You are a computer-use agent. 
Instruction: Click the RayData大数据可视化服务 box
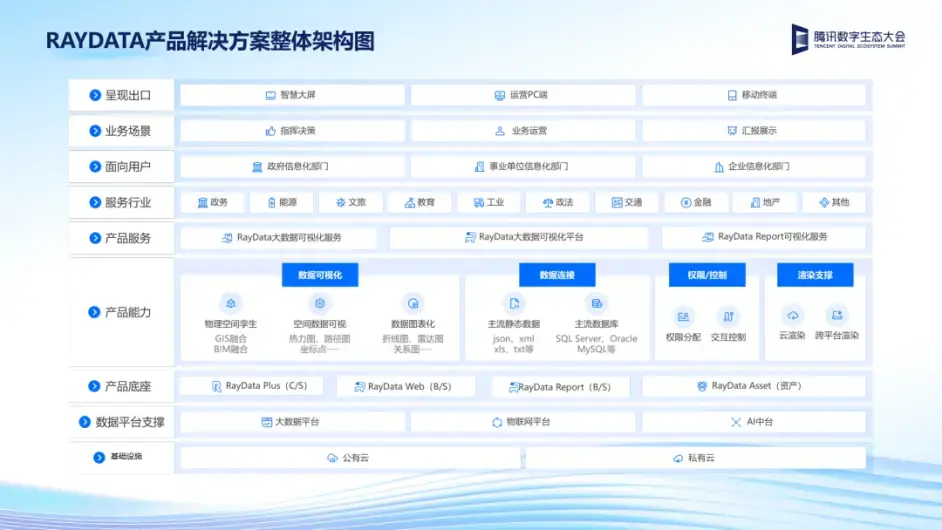pos(278,237)
